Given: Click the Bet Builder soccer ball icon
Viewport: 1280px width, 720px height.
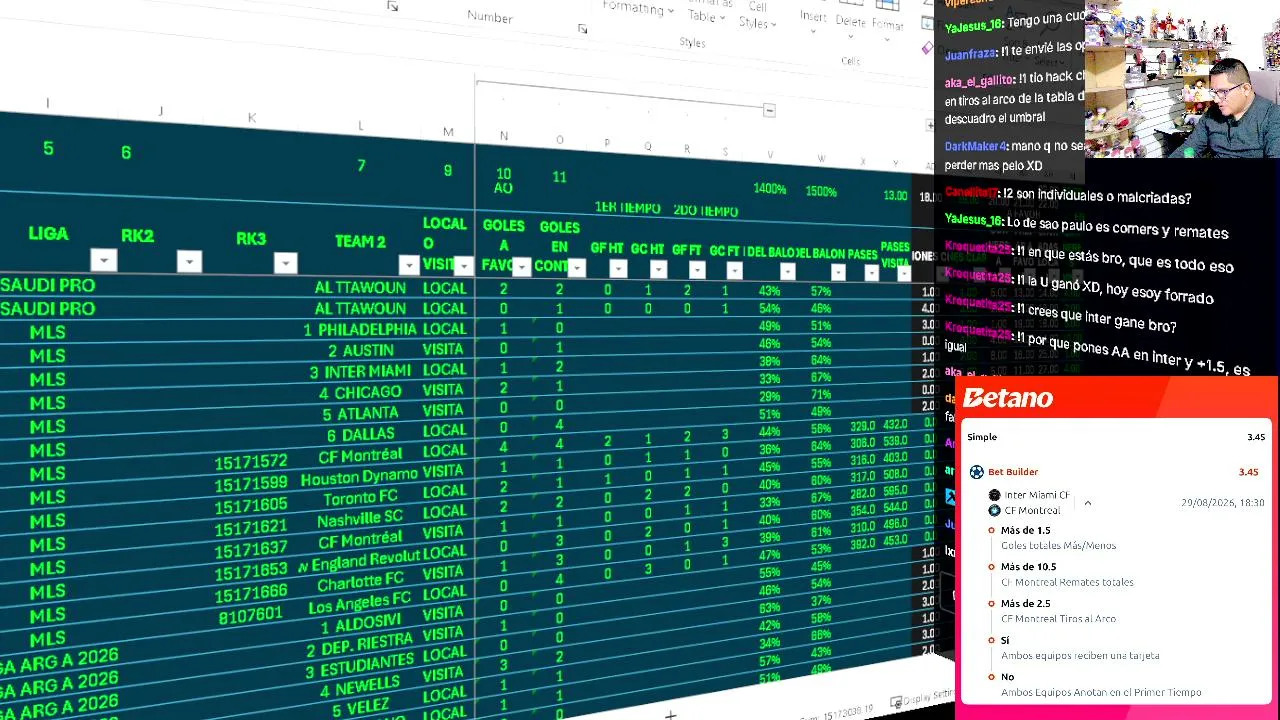Looking at the screenshot, I should pos(977,472).
